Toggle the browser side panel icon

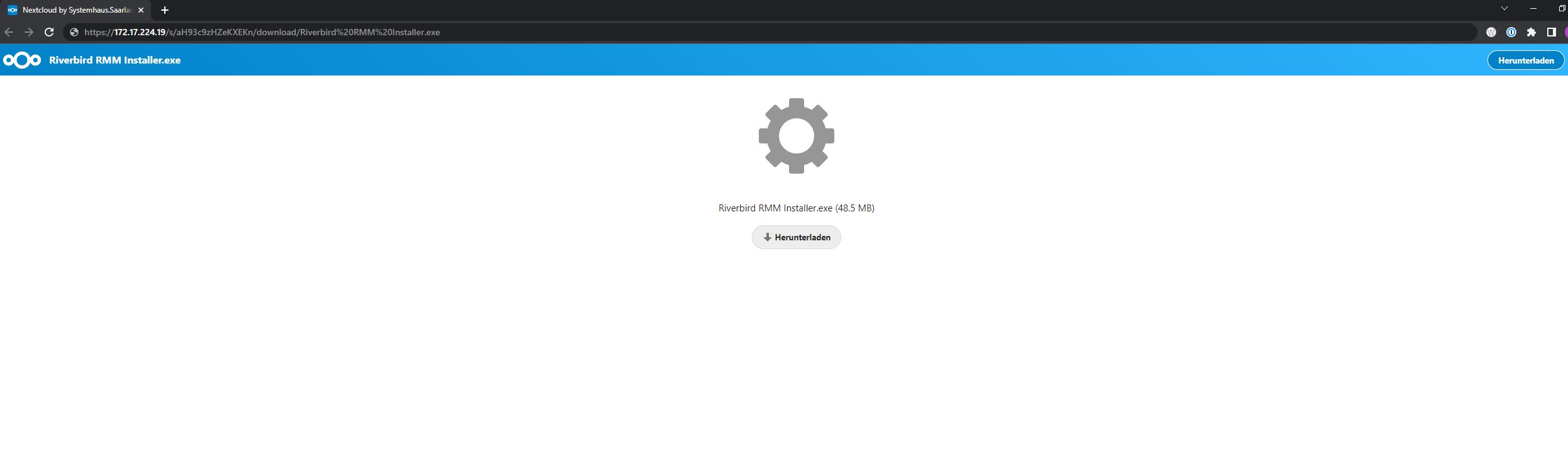pyautogui.click(x=1552, y=32)
